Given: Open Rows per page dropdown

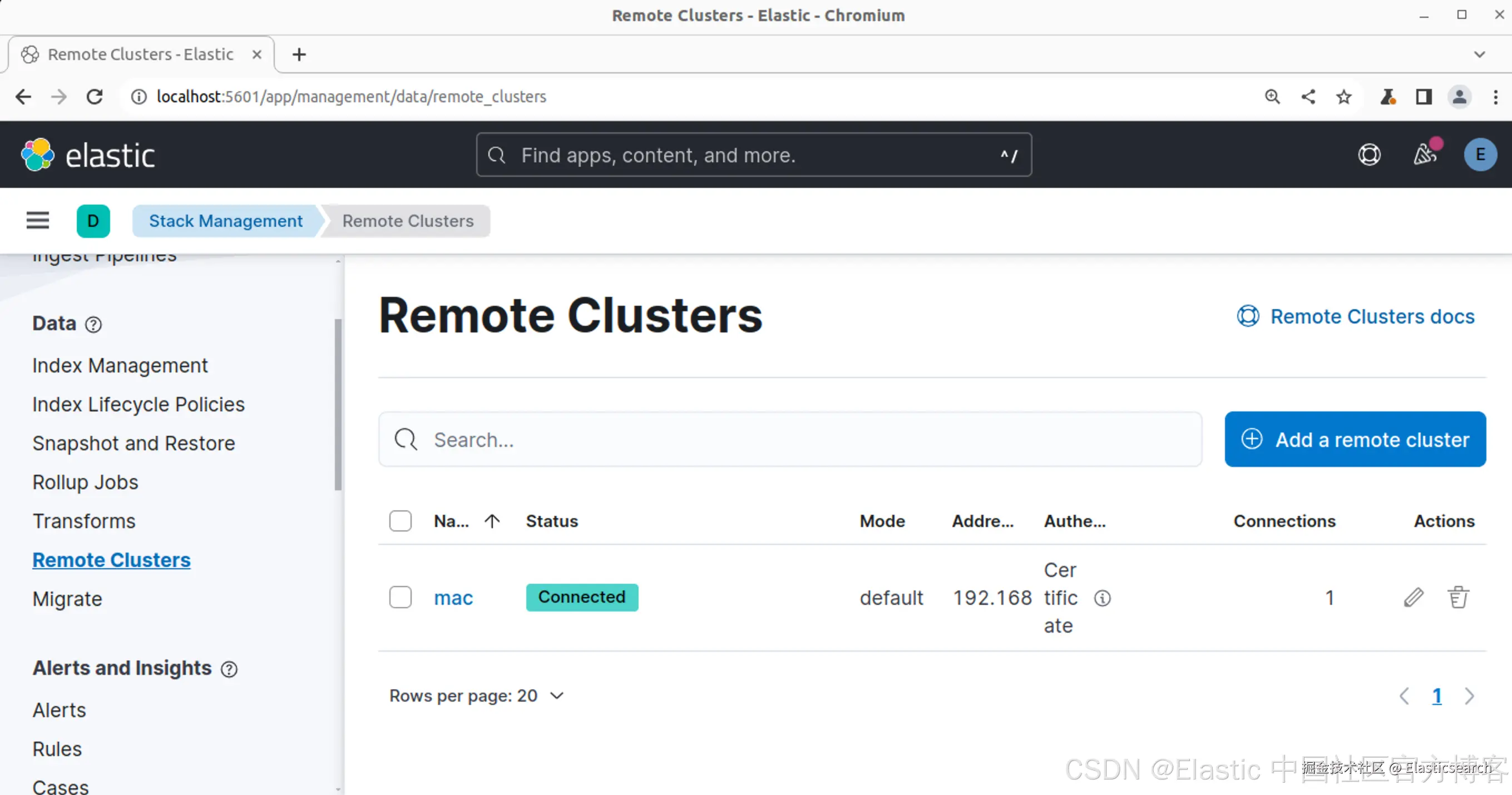Looking at the screenshot, I should point(476,696).
